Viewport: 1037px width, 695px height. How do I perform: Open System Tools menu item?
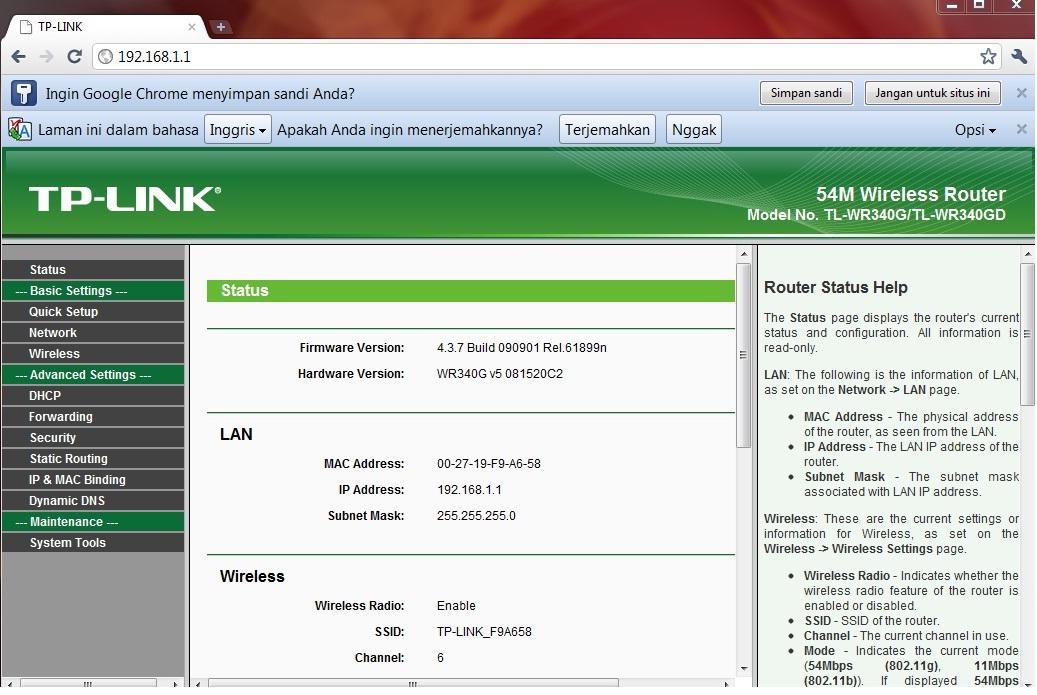coord(93,543)
